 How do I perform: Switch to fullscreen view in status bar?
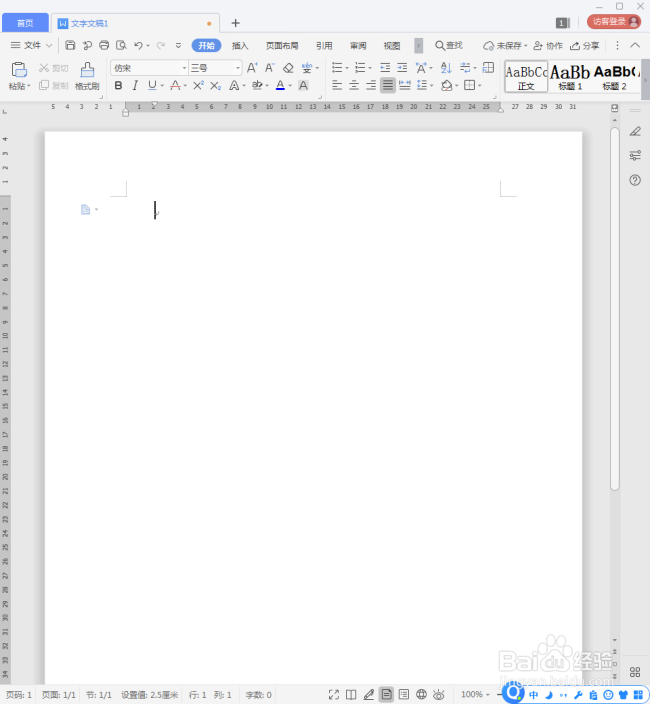[334, 695]
